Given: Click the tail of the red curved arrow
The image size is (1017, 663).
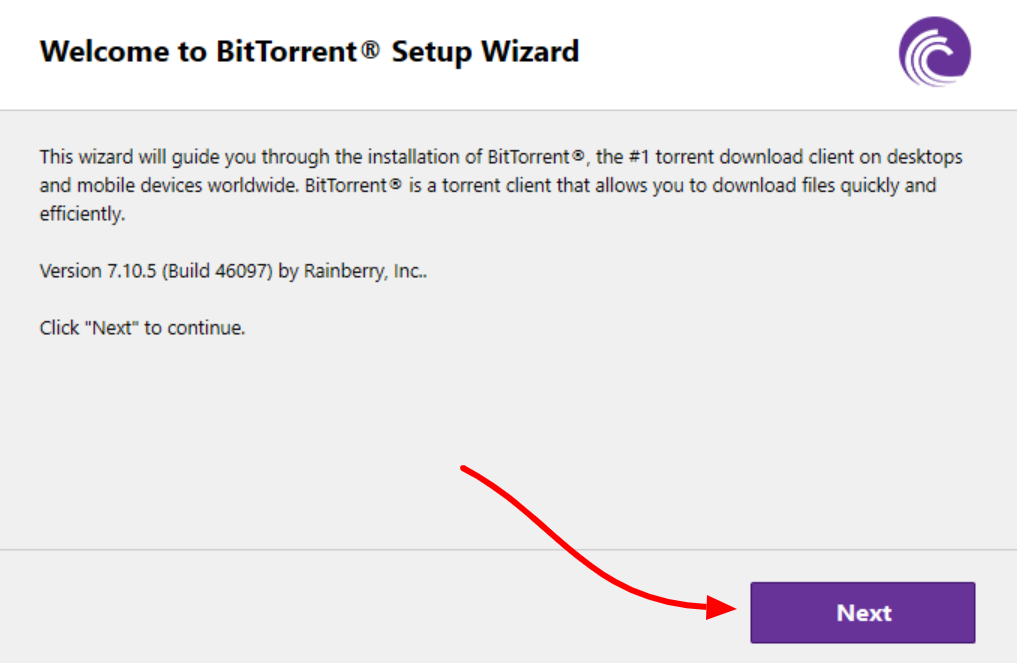Looking at the screenshot, I should coord(464,468).
